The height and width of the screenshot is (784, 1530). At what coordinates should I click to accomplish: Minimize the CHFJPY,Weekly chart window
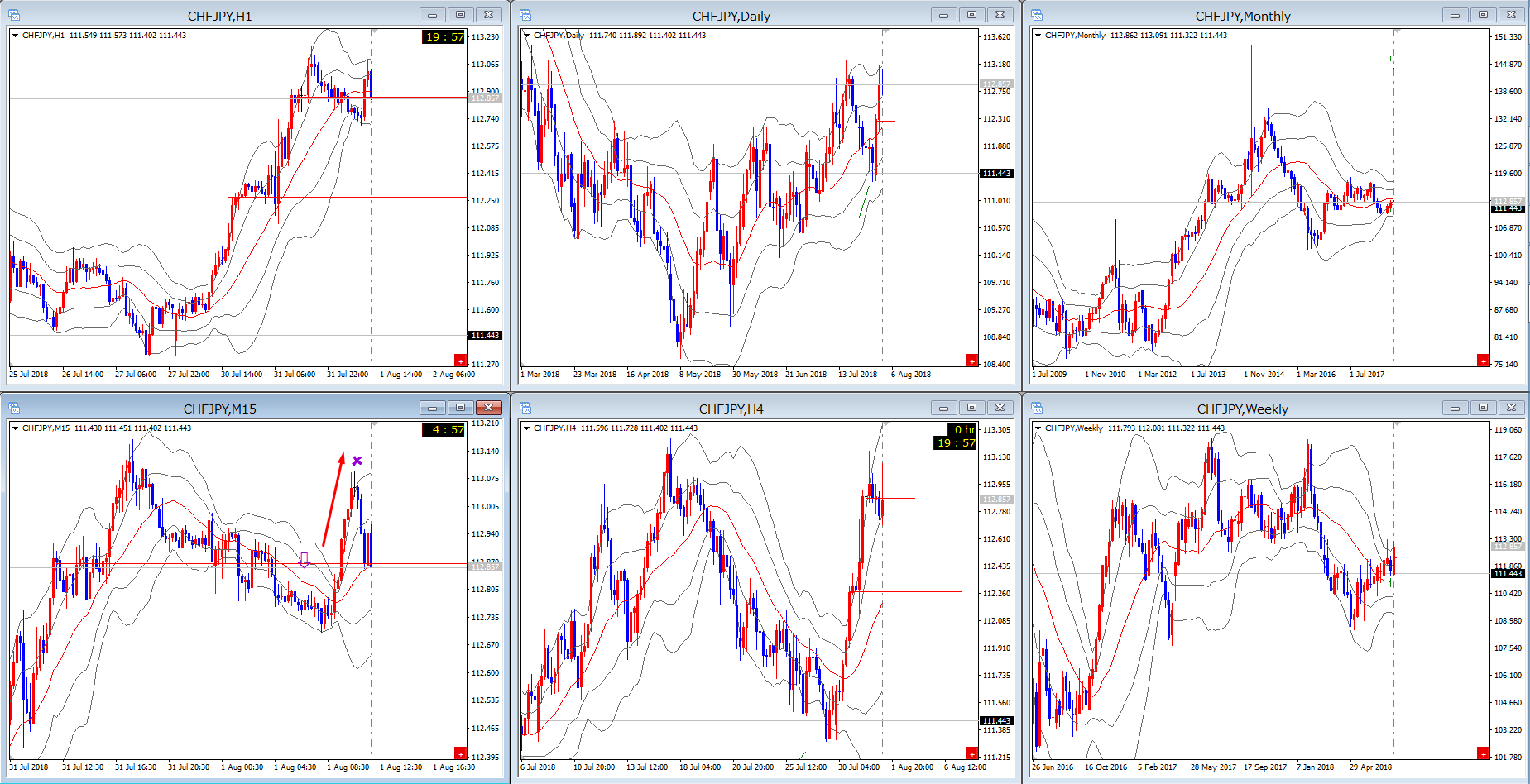(1455, 408)
